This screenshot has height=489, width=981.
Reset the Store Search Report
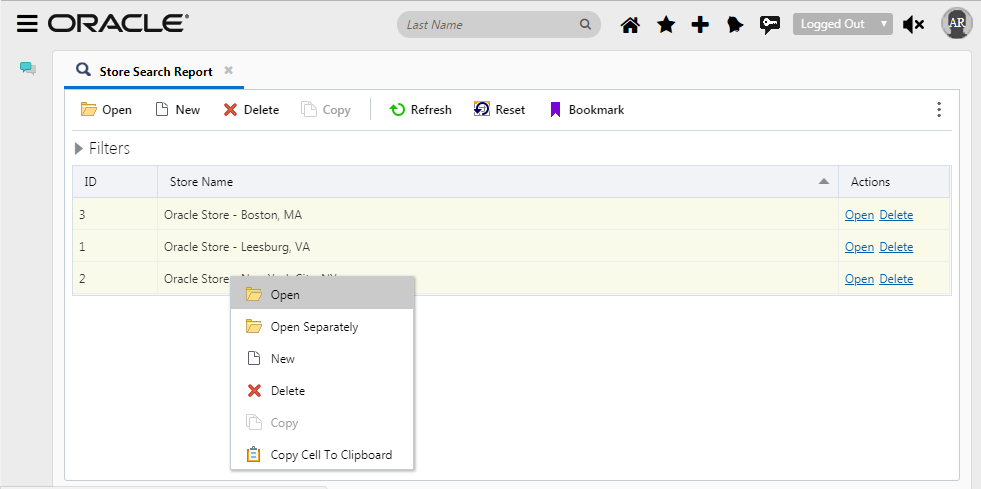coord(499,110)
